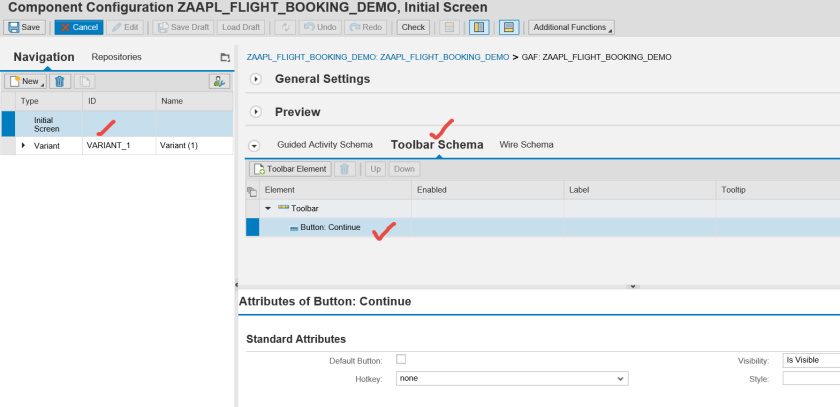Image resolution: width=840 pixels, height=407 pixels.
Task: Delete the selected toolbar element via trash icon
Action: 346,169
